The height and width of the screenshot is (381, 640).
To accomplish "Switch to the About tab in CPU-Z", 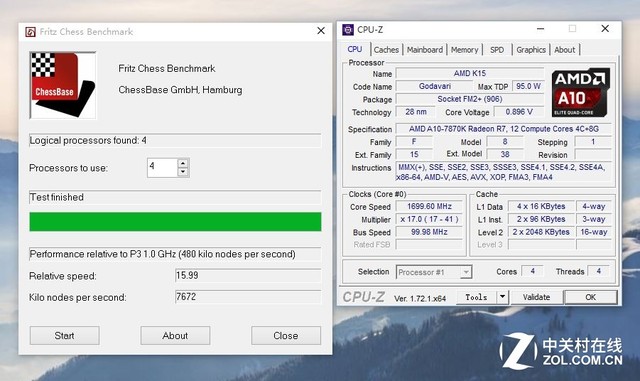I will [x=564, y=50].
